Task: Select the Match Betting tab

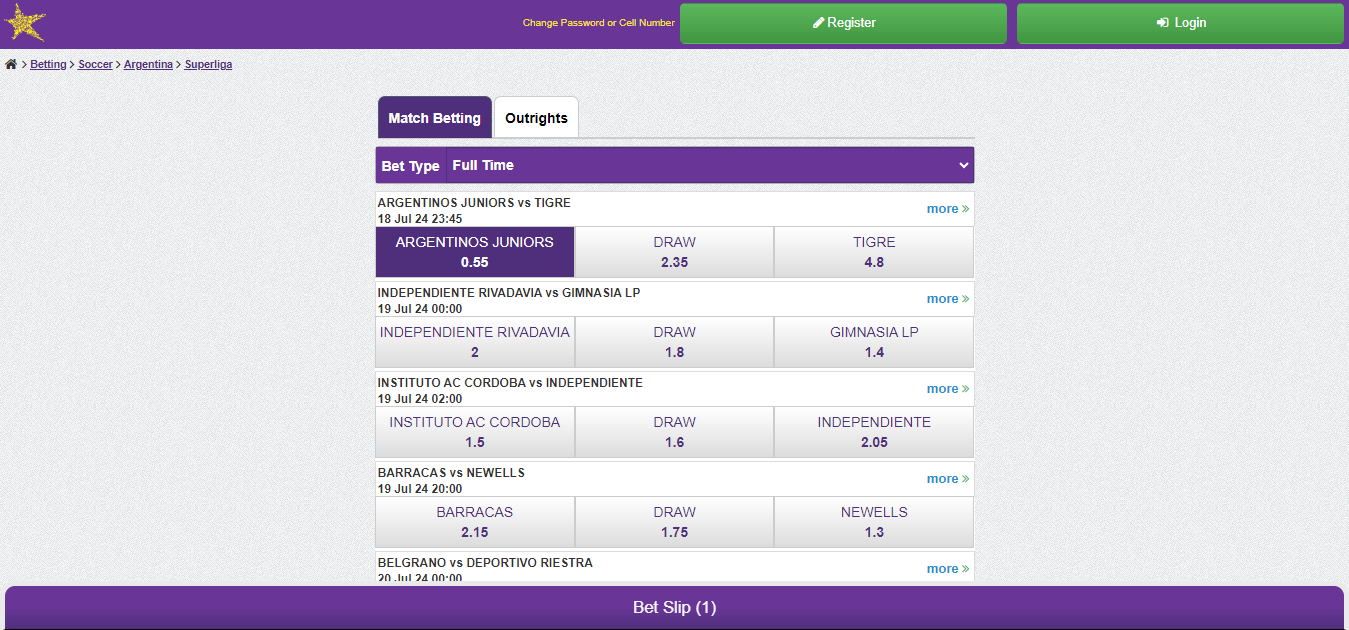Action: pos(434,118)
